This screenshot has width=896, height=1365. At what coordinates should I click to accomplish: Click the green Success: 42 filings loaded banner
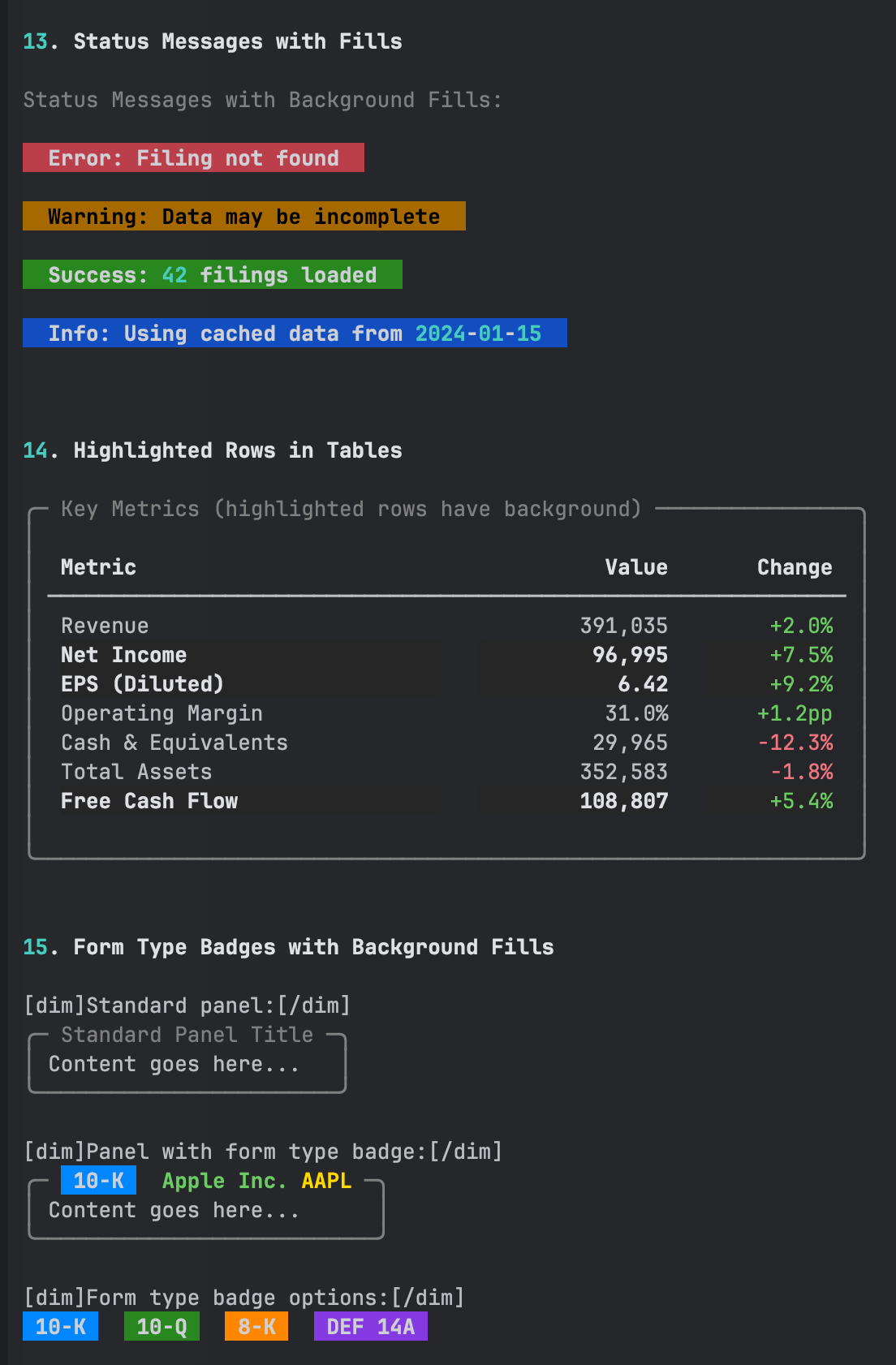212,275
